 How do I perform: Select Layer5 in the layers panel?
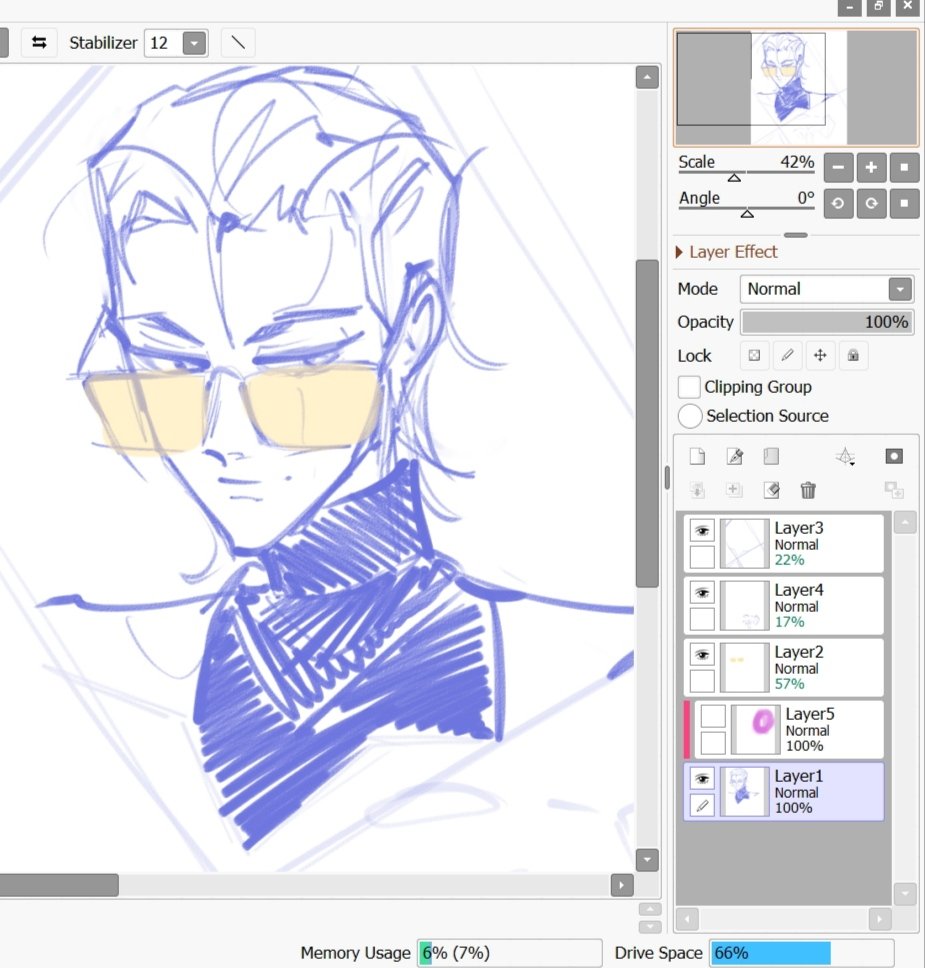[820, 729]
